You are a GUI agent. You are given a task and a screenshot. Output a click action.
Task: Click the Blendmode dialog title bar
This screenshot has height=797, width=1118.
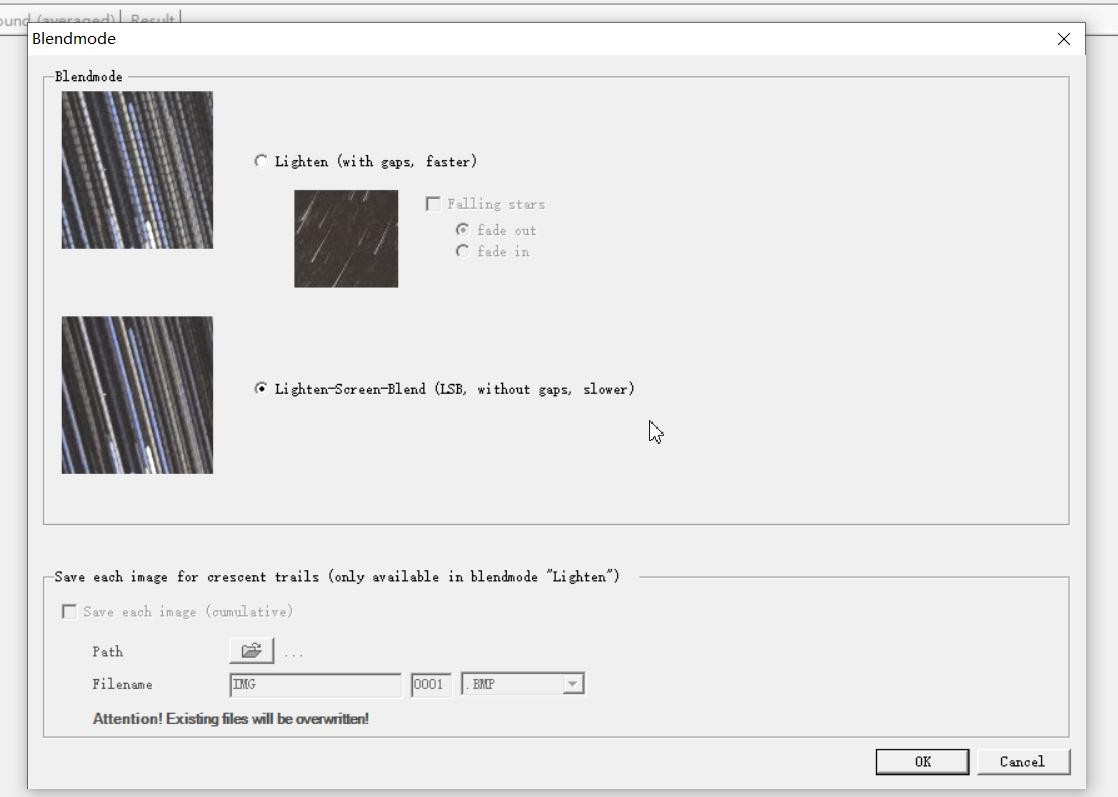(500, 39)
